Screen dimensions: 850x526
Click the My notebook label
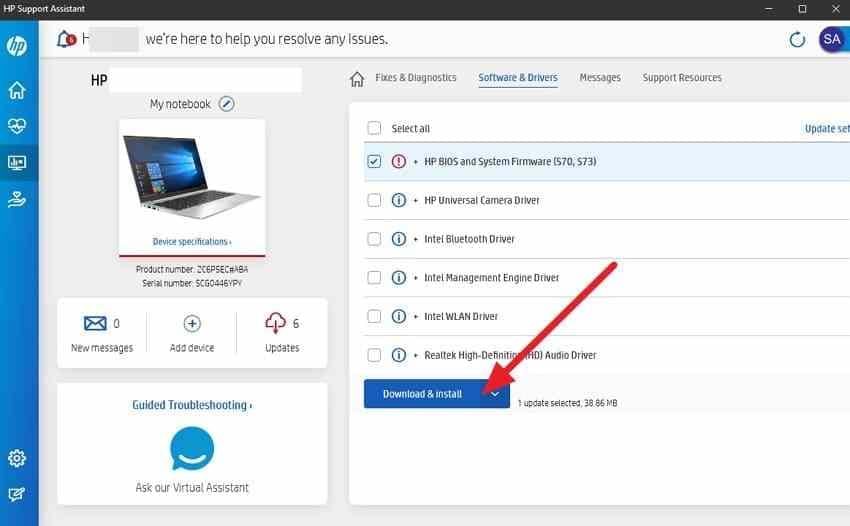tap(180, 104)
